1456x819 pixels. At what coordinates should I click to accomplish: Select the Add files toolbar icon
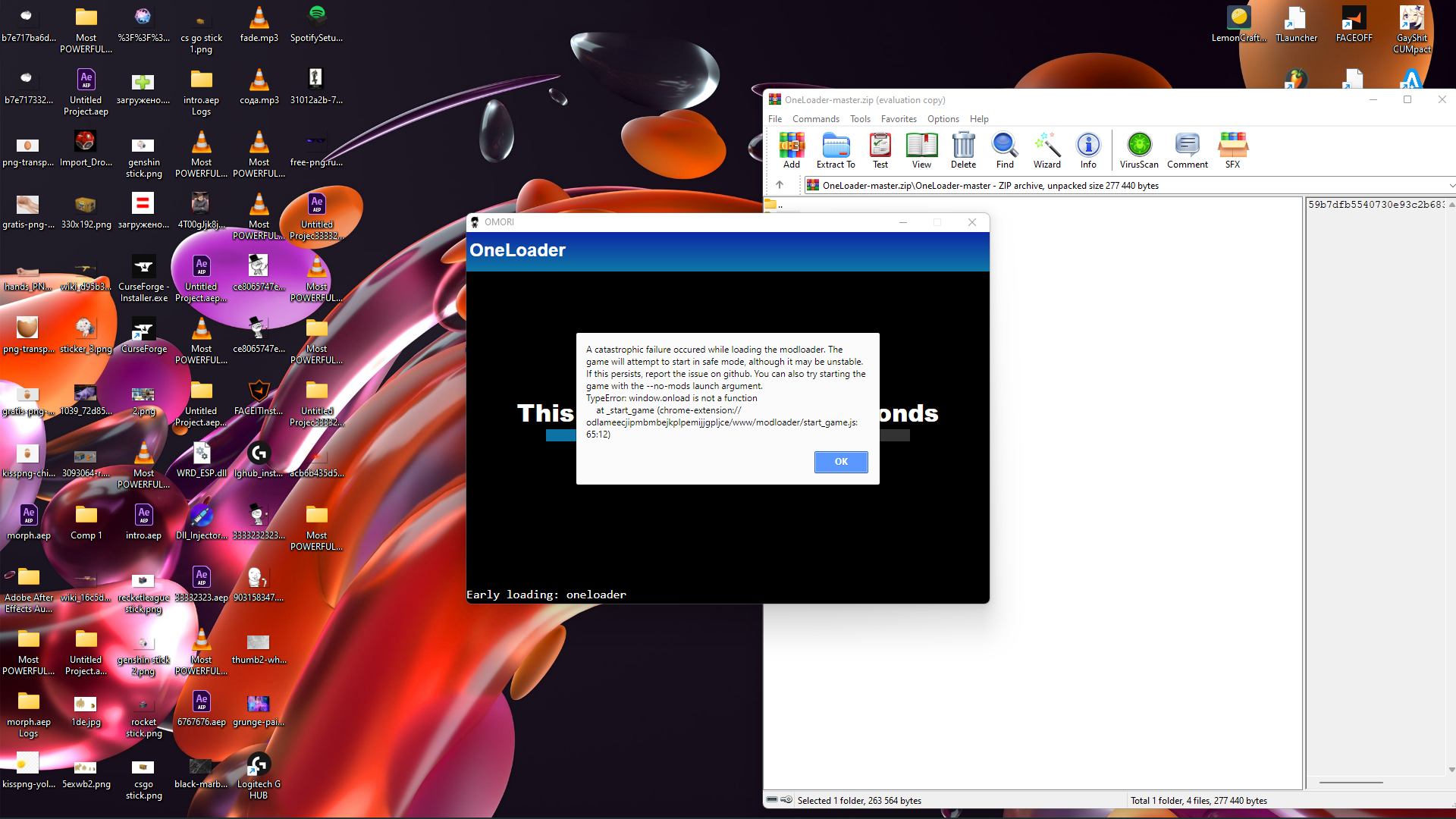(791, 149)
